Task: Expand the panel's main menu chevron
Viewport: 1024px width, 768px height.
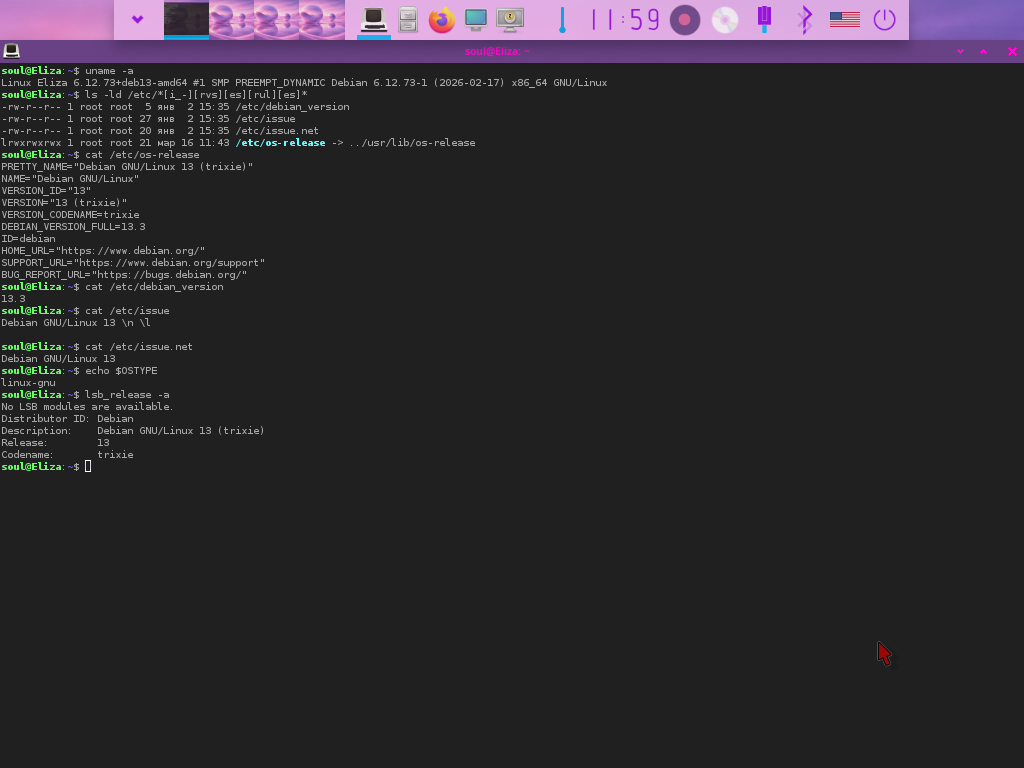Action: point(138,19)
